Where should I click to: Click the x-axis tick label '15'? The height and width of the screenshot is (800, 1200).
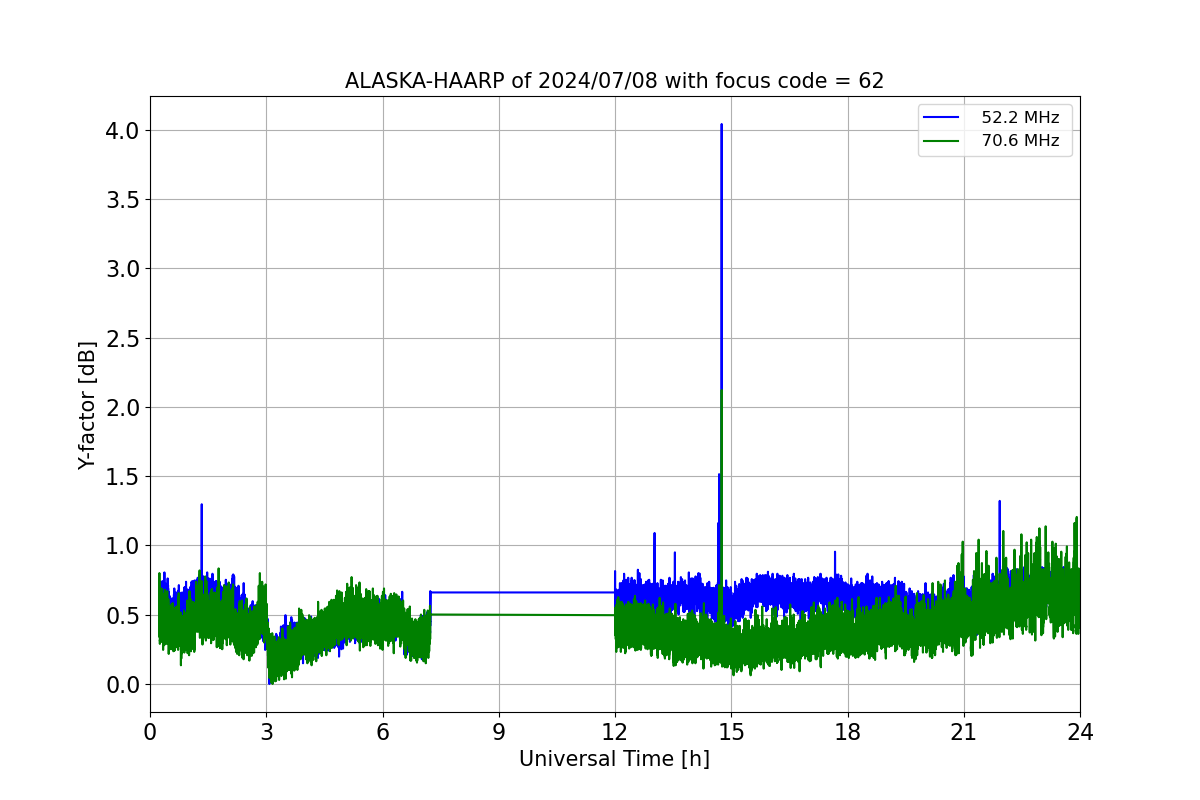coord(731,732)
